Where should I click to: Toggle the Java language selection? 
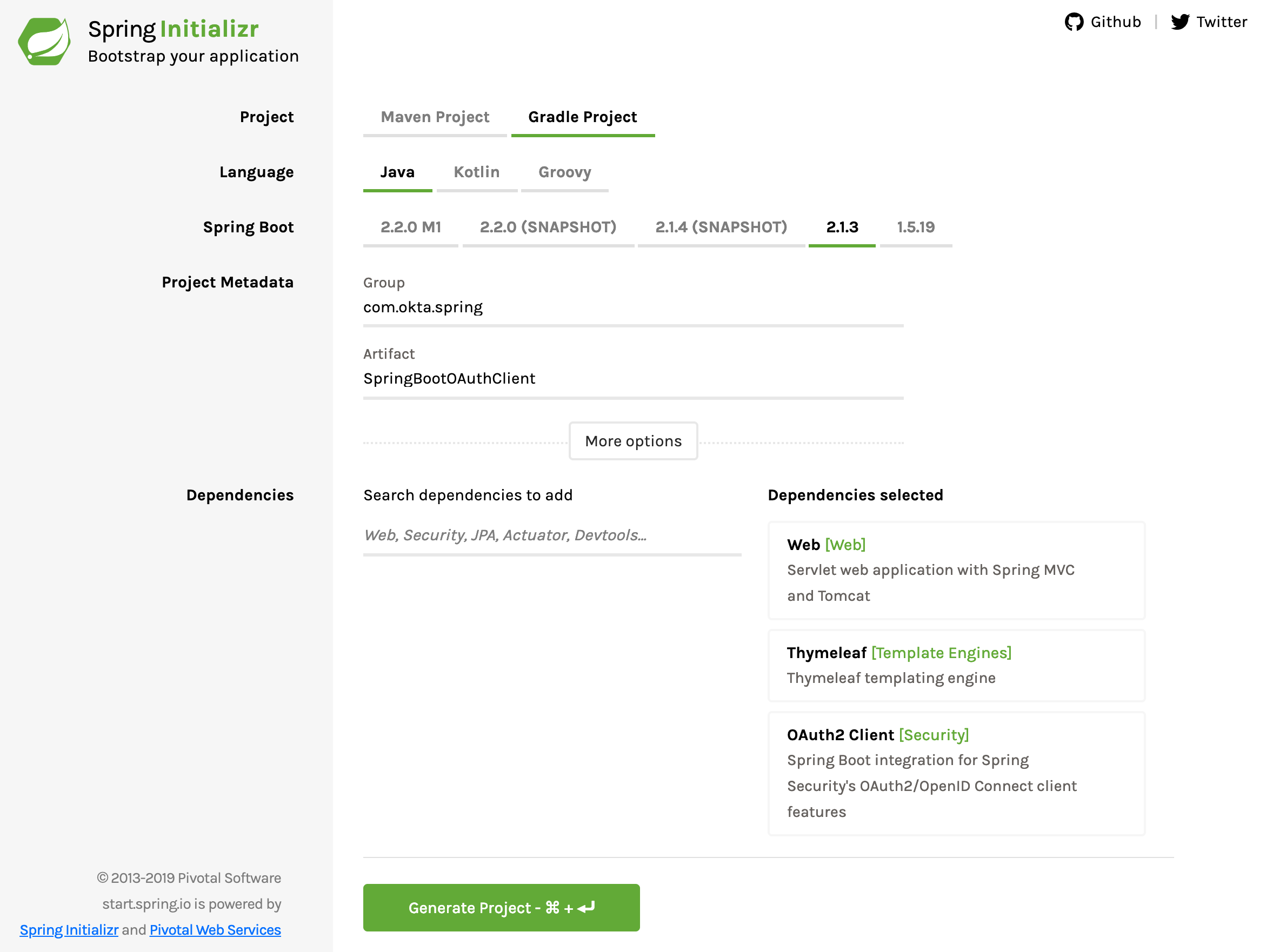pyautogui.click(x=397, y=172)
